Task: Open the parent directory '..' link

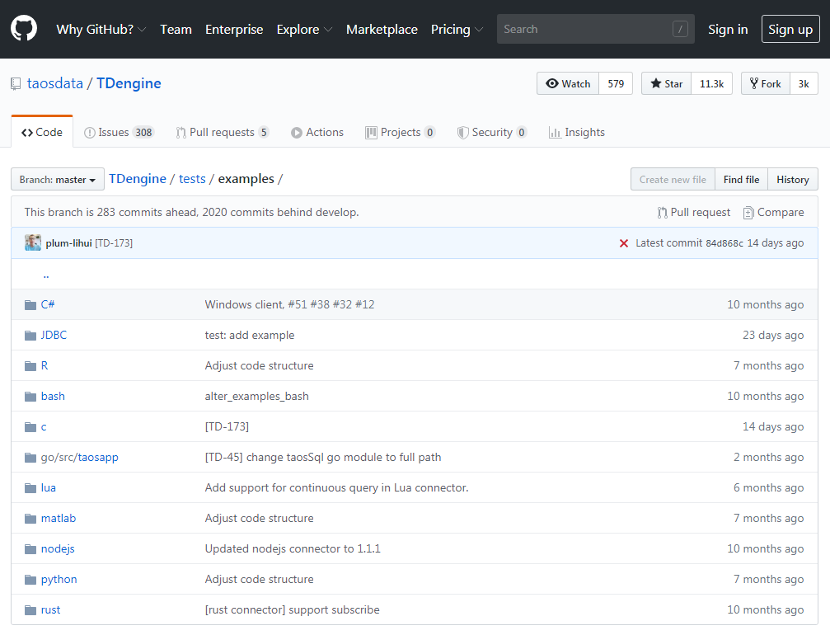Action: 46,275
